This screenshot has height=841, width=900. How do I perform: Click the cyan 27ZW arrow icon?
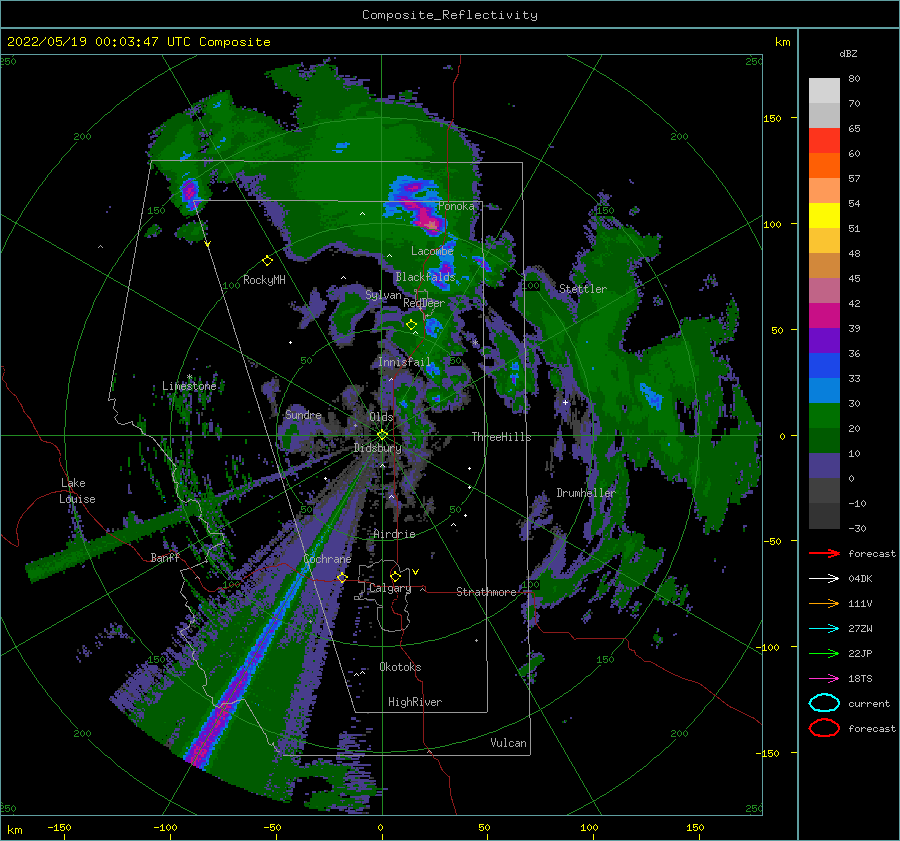coord(824,629)
